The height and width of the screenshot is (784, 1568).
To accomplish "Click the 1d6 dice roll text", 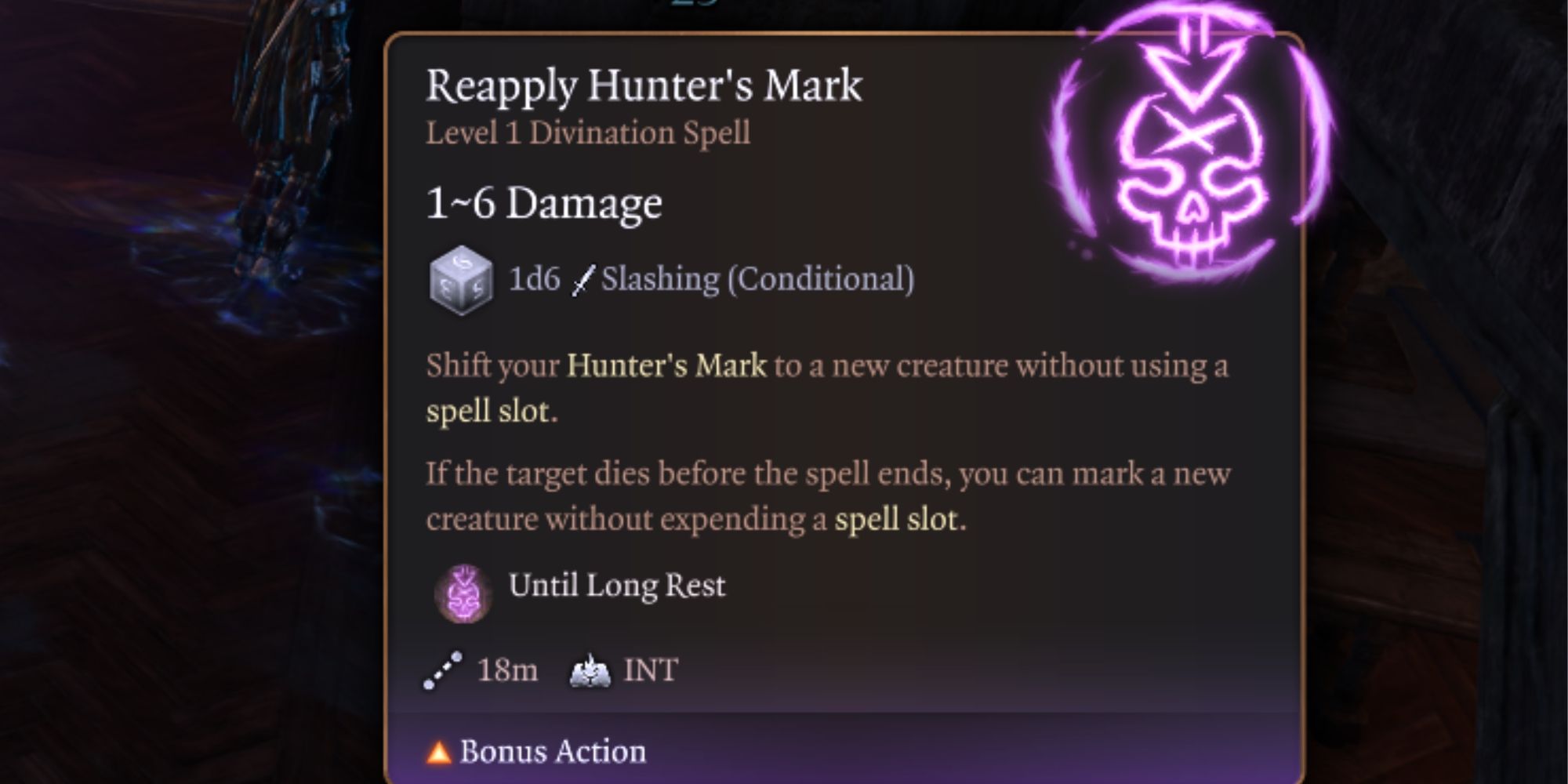I will [x=535, y=279].
